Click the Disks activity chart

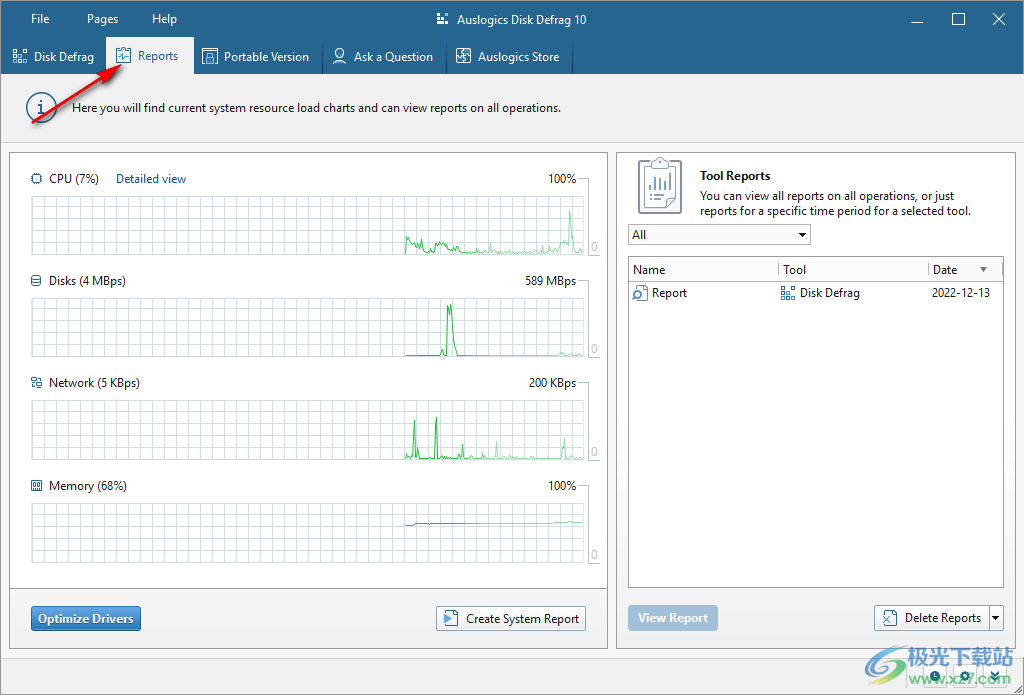[x=308, y=327]
